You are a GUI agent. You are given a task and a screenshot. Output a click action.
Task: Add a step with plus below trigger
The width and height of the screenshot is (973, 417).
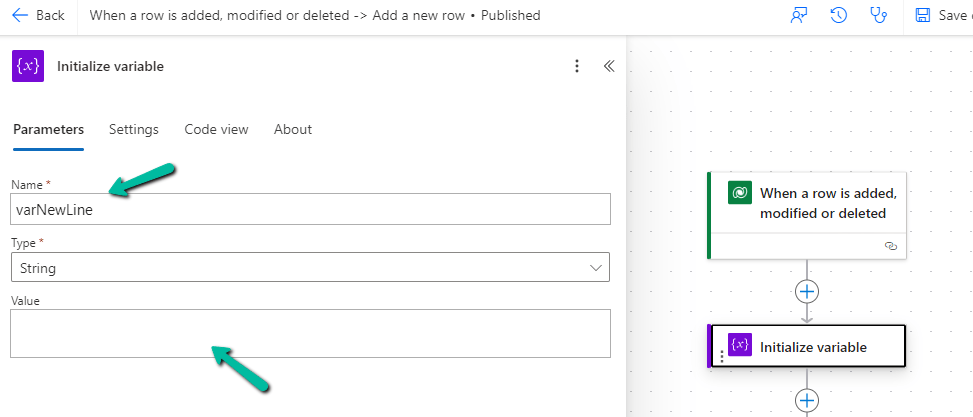pos(807,291)
